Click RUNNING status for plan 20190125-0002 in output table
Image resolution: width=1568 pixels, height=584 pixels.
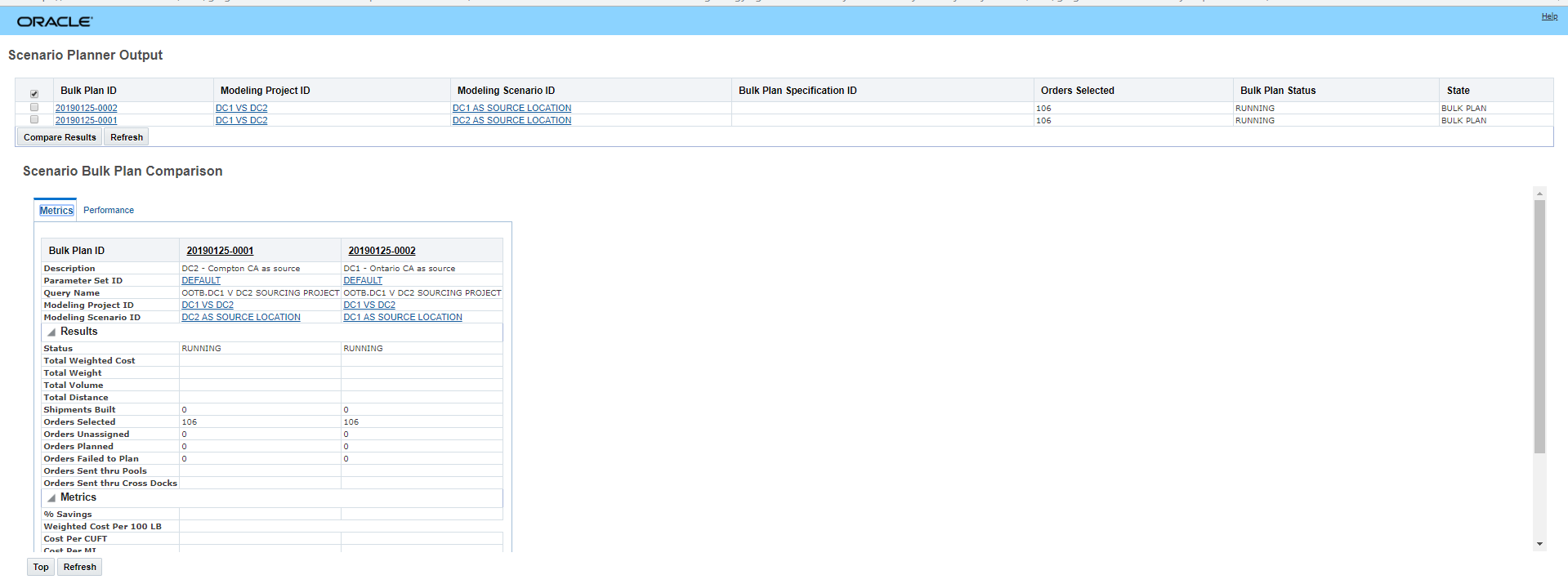pyautogui.click(x=1254, y=108)
